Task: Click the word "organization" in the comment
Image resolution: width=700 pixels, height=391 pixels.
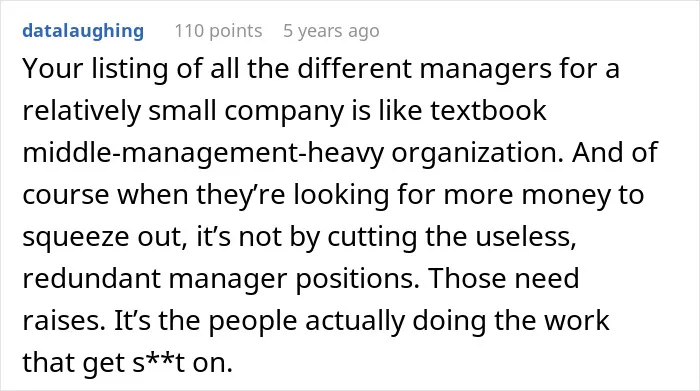Action: click(478, 153)
